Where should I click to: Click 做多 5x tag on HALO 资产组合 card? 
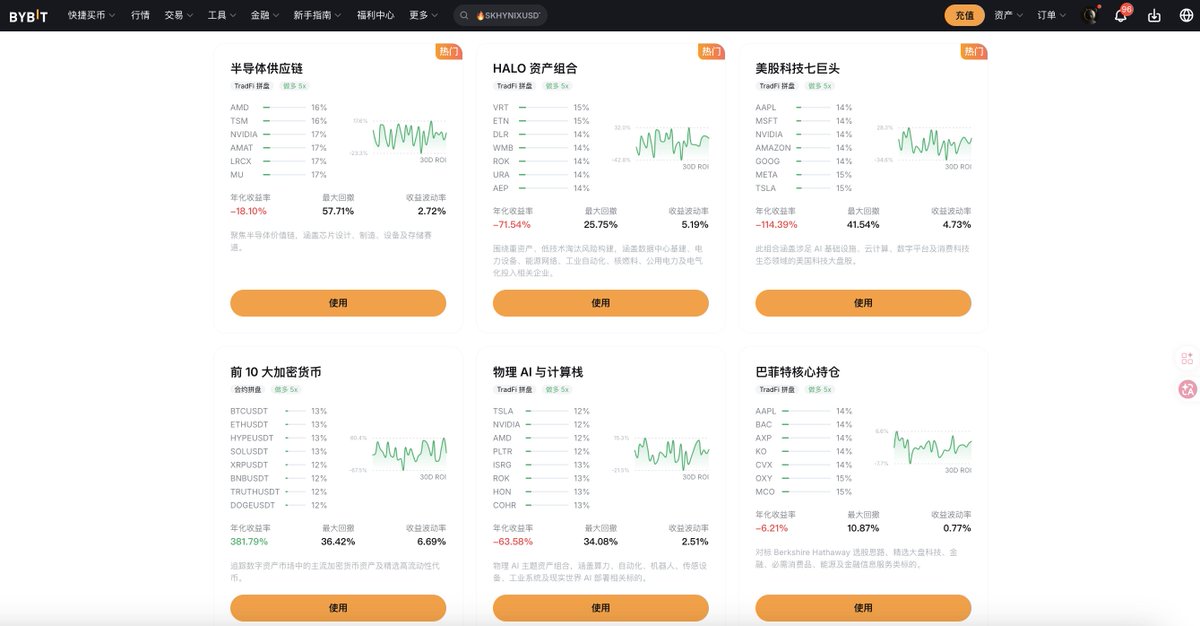click(556, 86)
